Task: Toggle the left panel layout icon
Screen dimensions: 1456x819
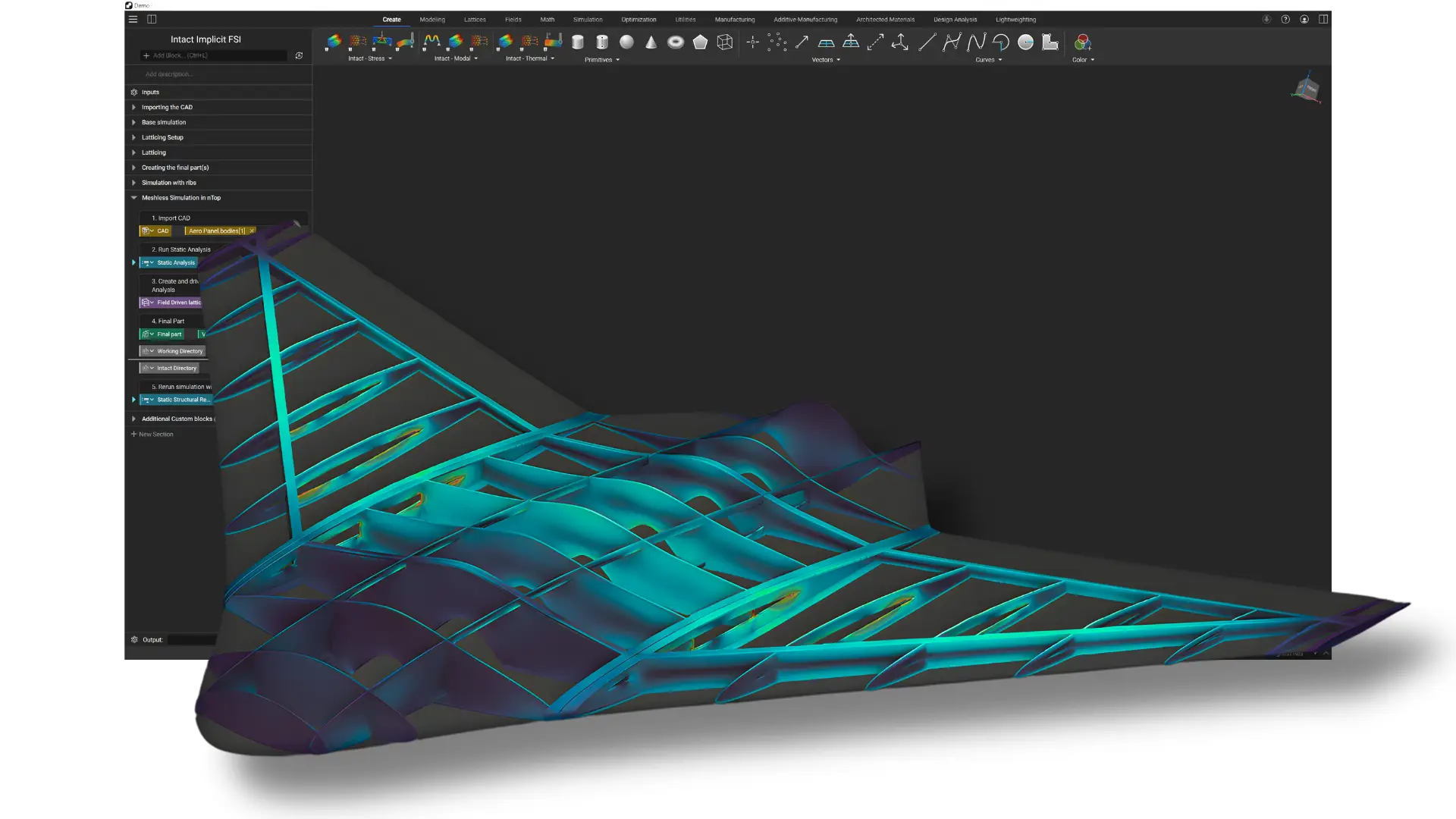Action: coord(152,19)
